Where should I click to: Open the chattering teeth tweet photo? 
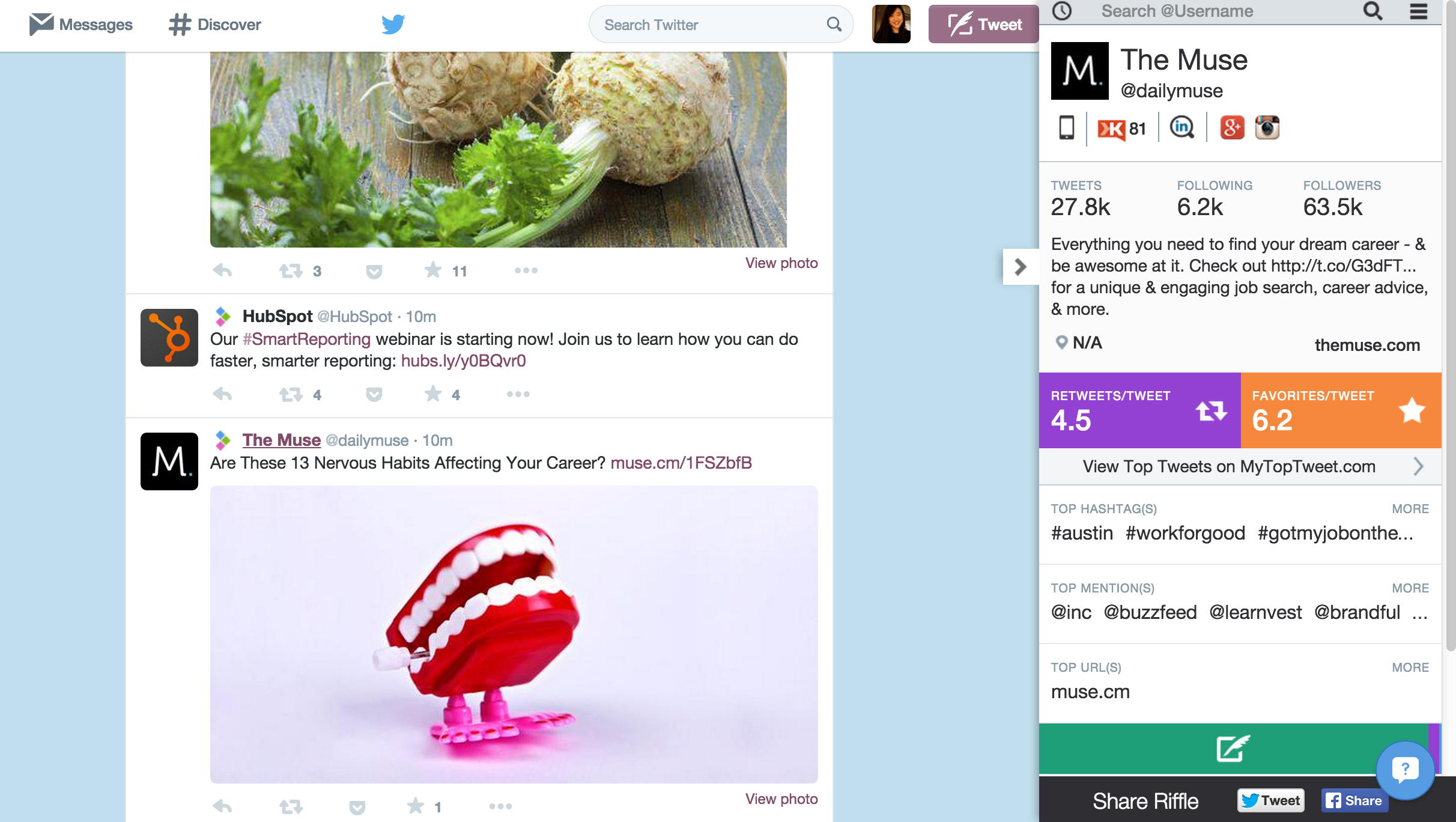[x=514, y=635]
